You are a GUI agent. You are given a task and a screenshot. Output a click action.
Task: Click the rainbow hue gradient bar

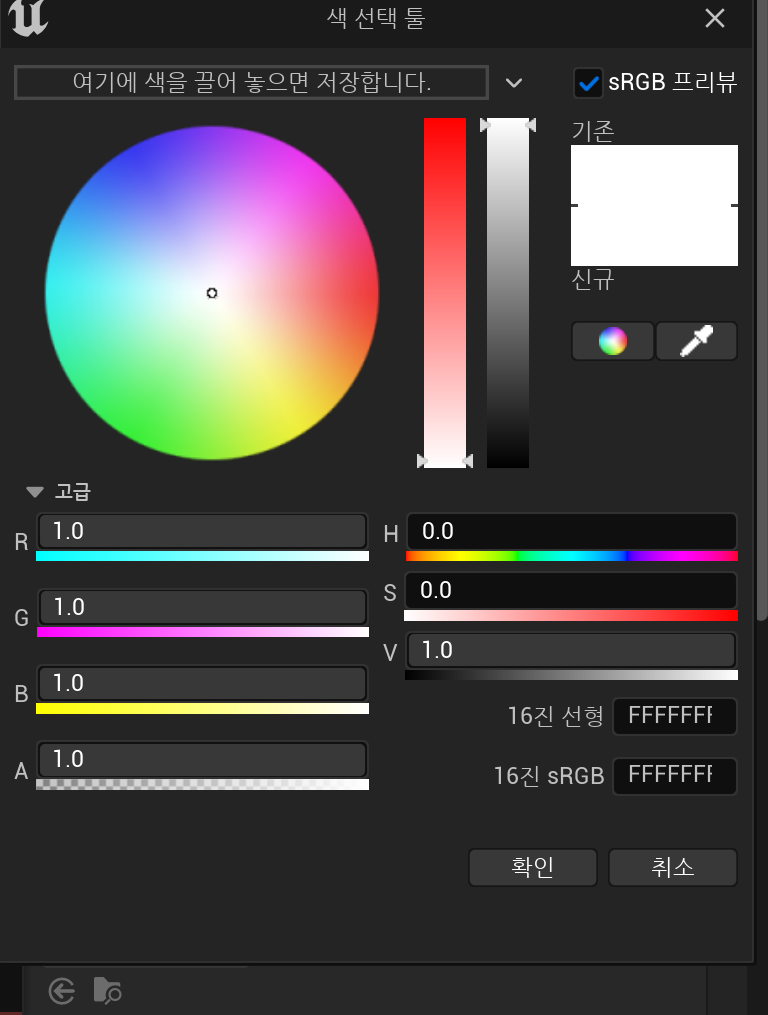[x=572, y=556]
